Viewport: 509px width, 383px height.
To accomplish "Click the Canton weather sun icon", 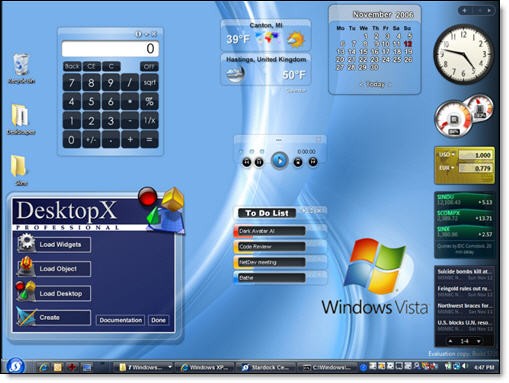I will click(296, 40).
